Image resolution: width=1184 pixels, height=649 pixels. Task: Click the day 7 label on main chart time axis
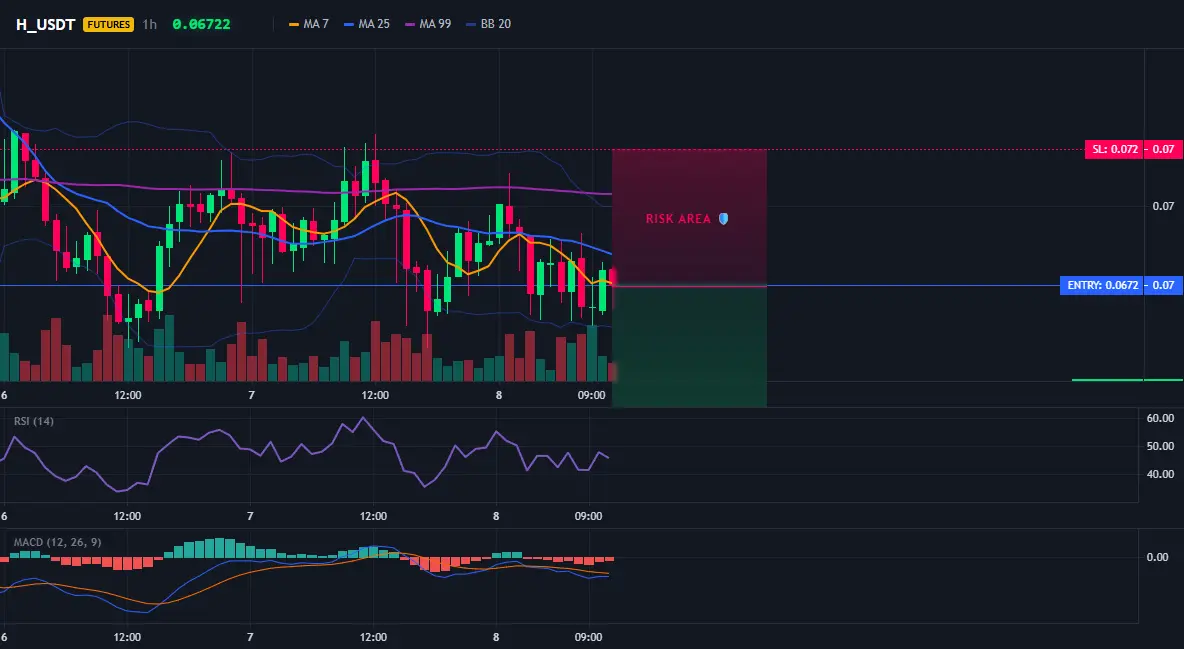[x=251, y=395]
